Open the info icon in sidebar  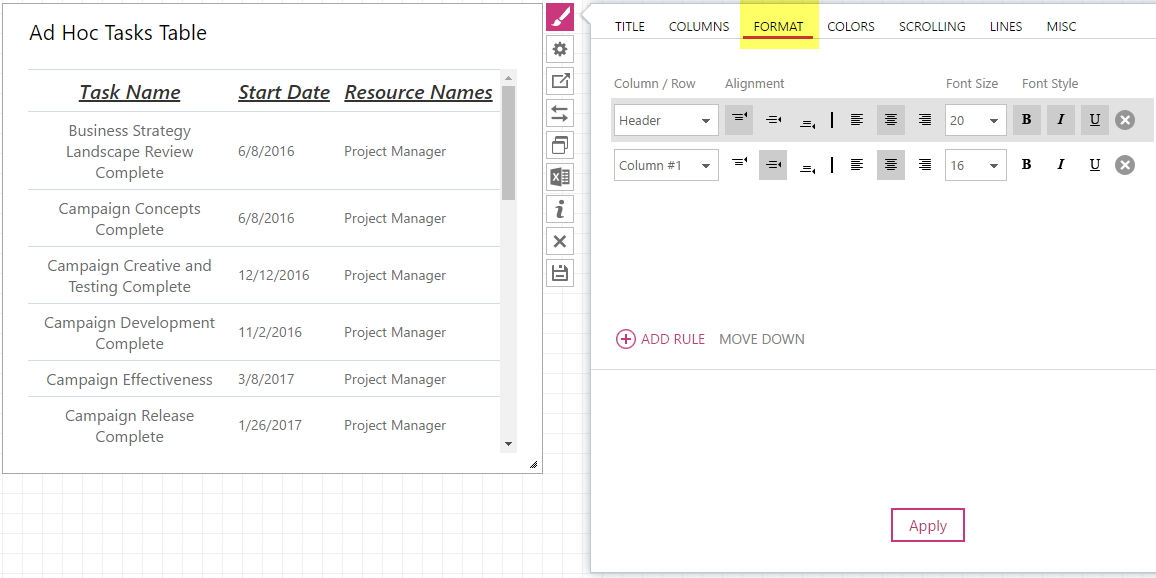(x=560, y=209)
